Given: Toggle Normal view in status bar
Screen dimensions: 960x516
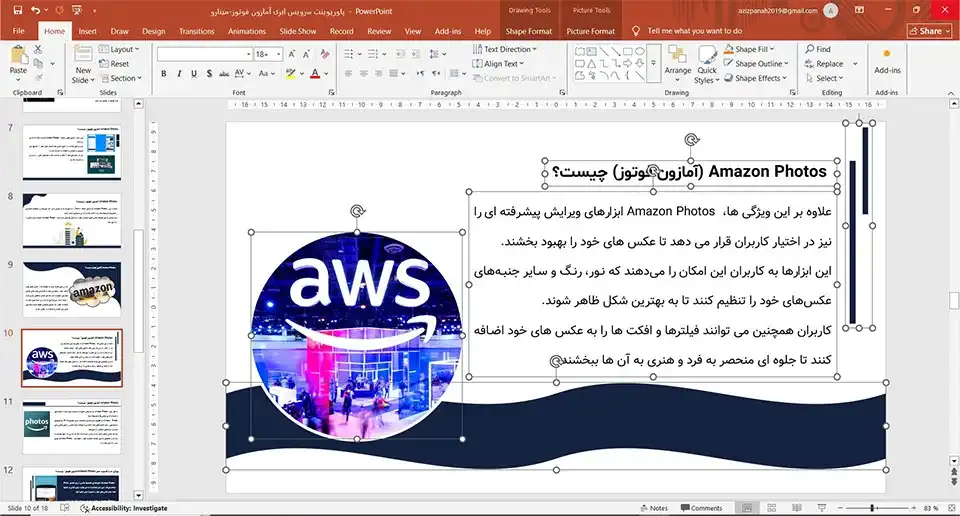Looking at the screenshot, I should [747, 508].
